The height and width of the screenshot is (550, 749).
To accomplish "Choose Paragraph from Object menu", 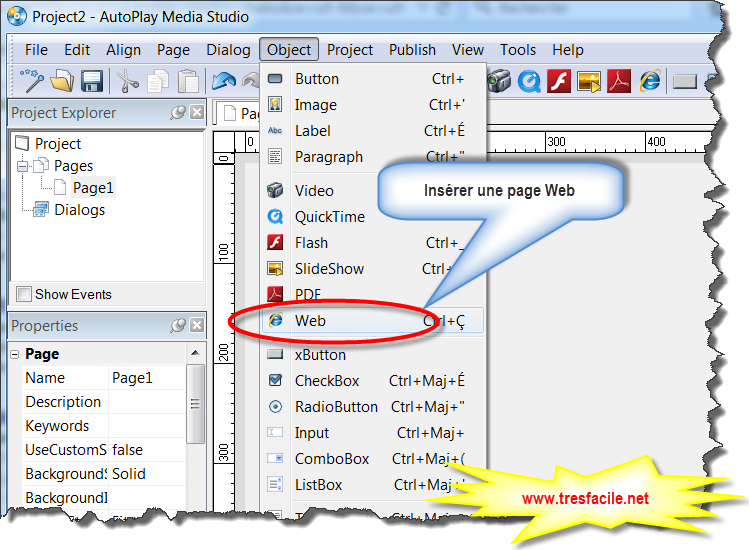I will [x=373, y=157].
